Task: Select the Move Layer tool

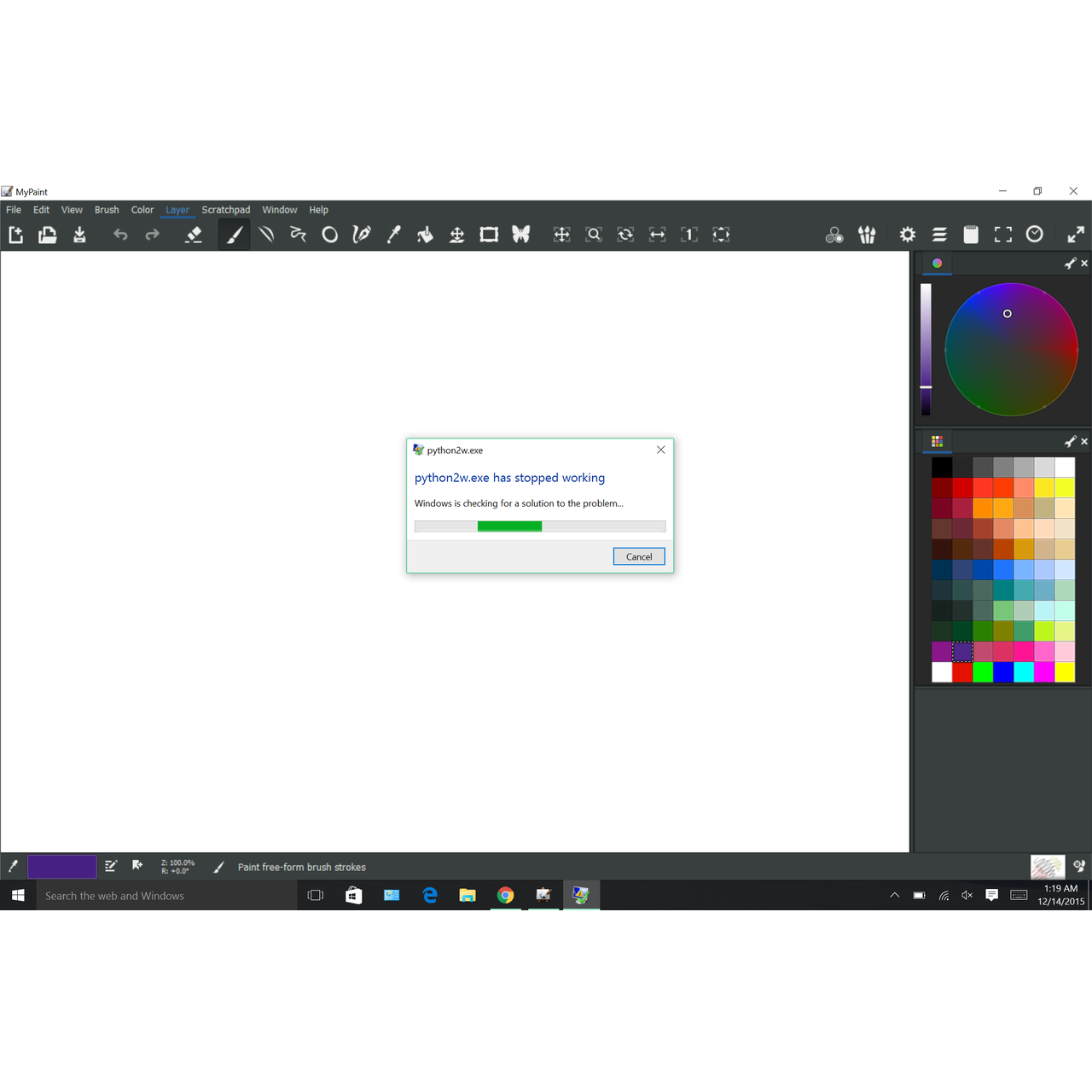Action: click(457, 235)
